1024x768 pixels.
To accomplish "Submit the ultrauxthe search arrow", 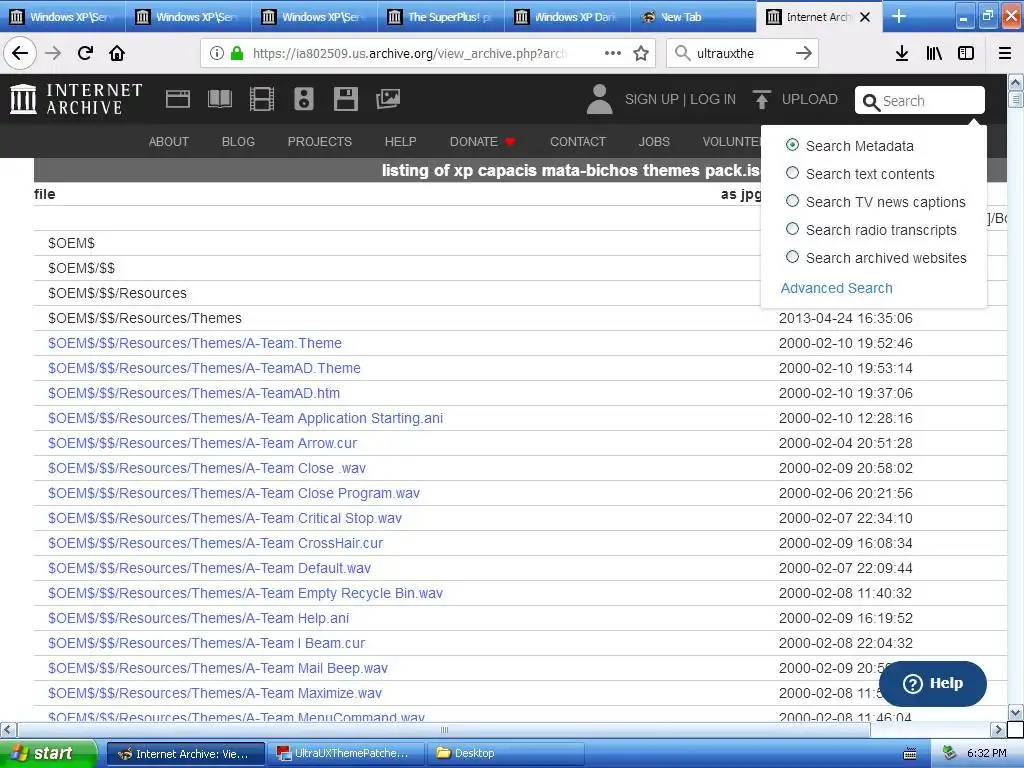I will (x=804, y=54).
